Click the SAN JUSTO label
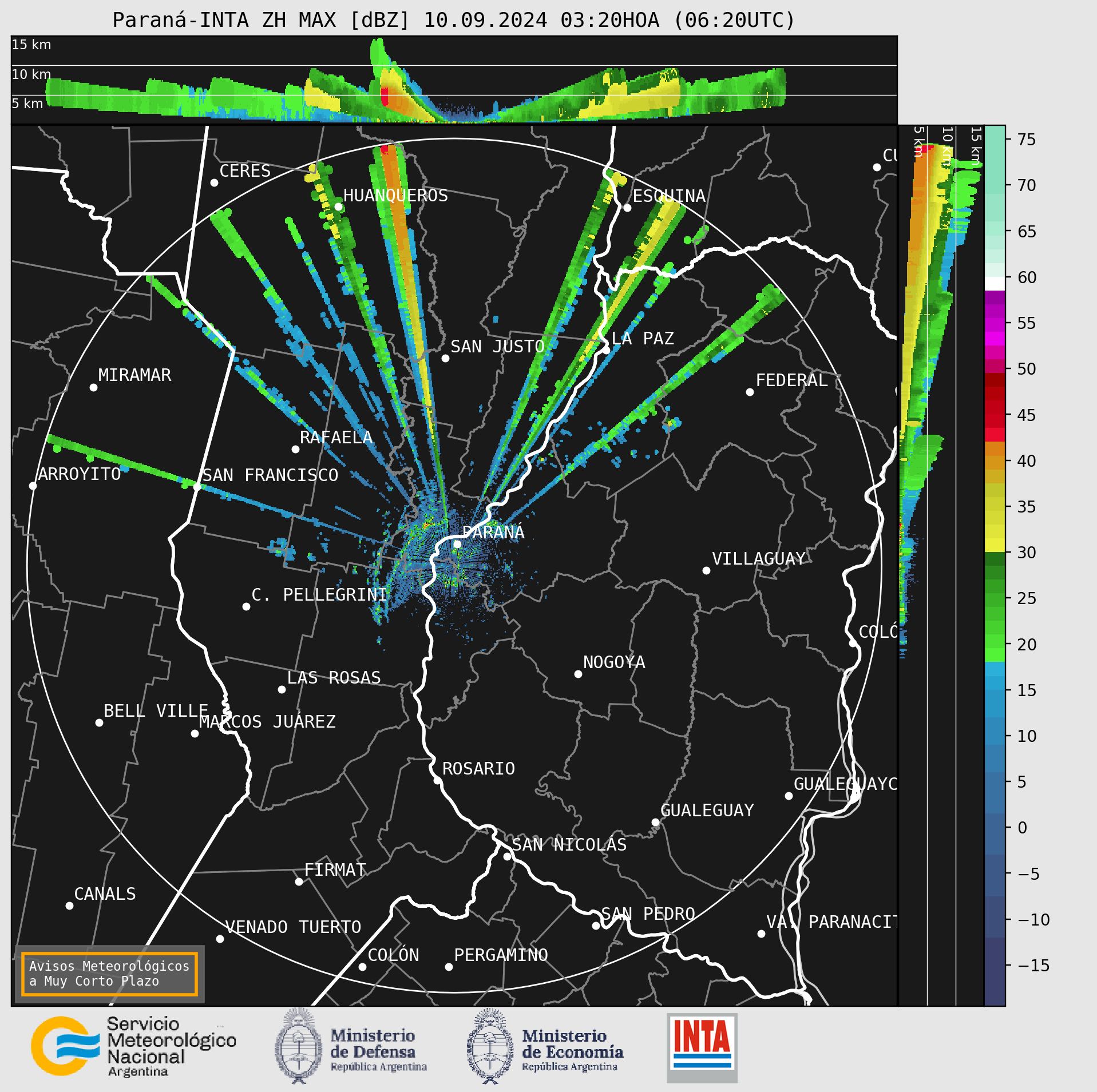Screen dimensions: 1097x1092 click(497, 347)
